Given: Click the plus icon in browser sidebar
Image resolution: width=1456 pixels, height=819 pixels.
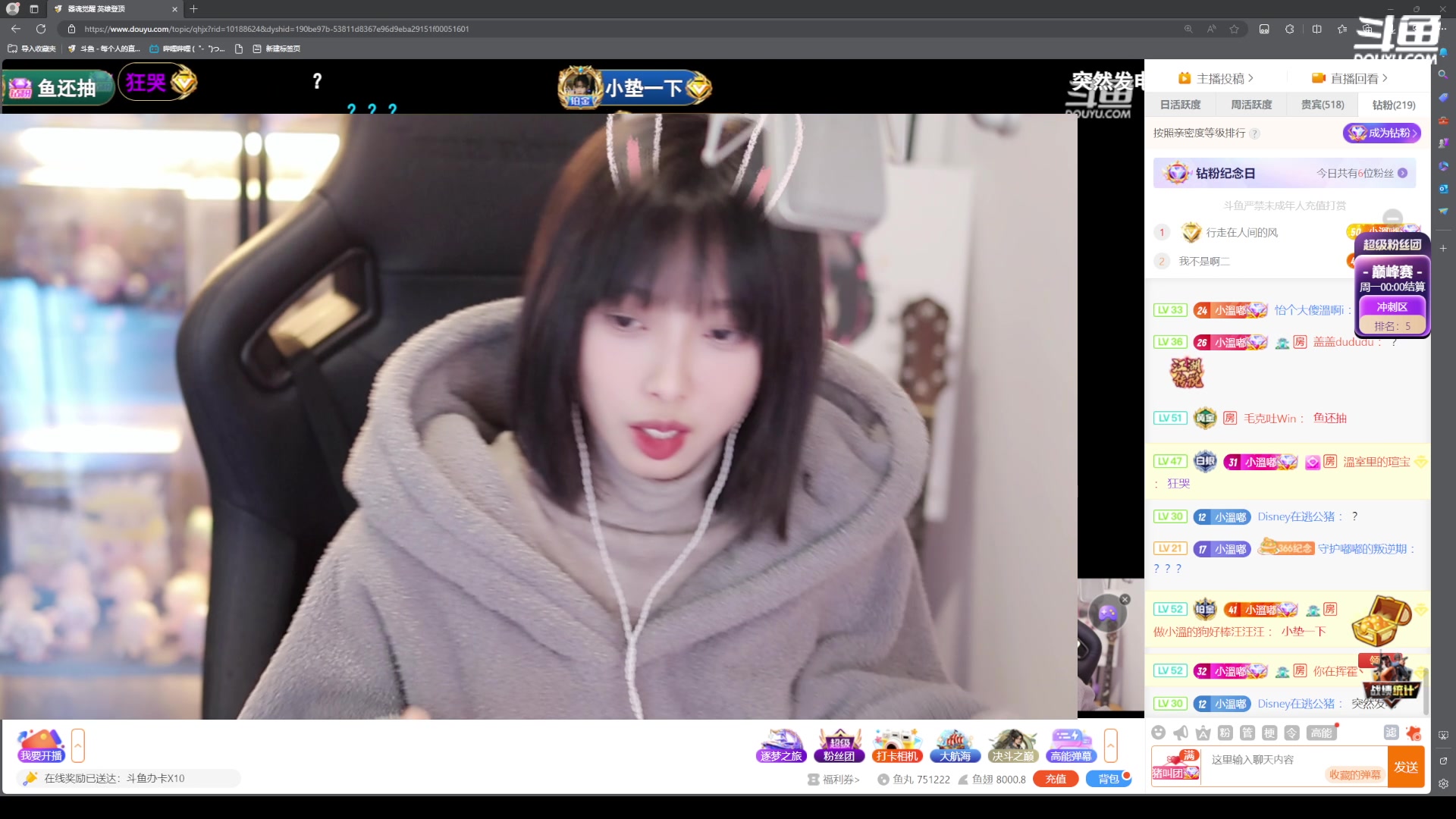Looking at the screenshot, I should (1443, 248).
